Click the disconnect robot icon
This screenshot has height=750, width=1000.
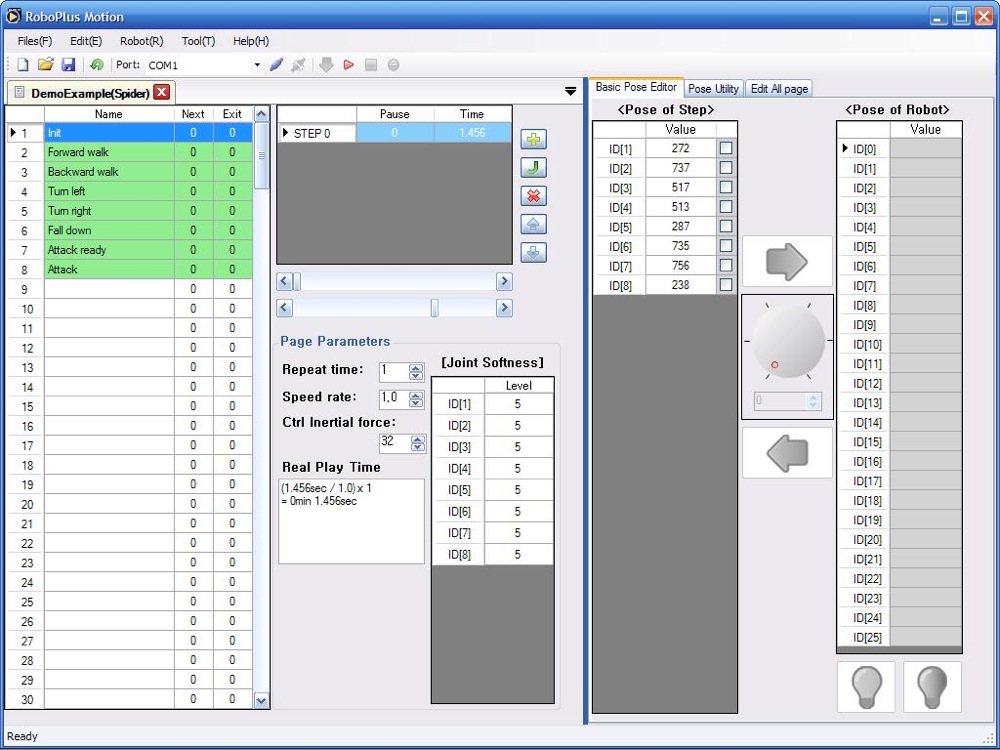point(298,64)
